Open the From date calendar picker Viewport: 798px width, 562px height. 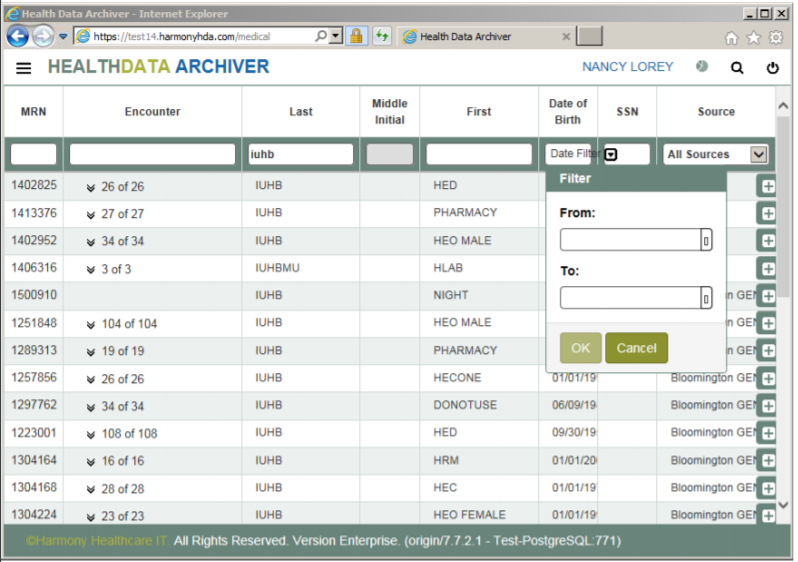tap(706, 240)
